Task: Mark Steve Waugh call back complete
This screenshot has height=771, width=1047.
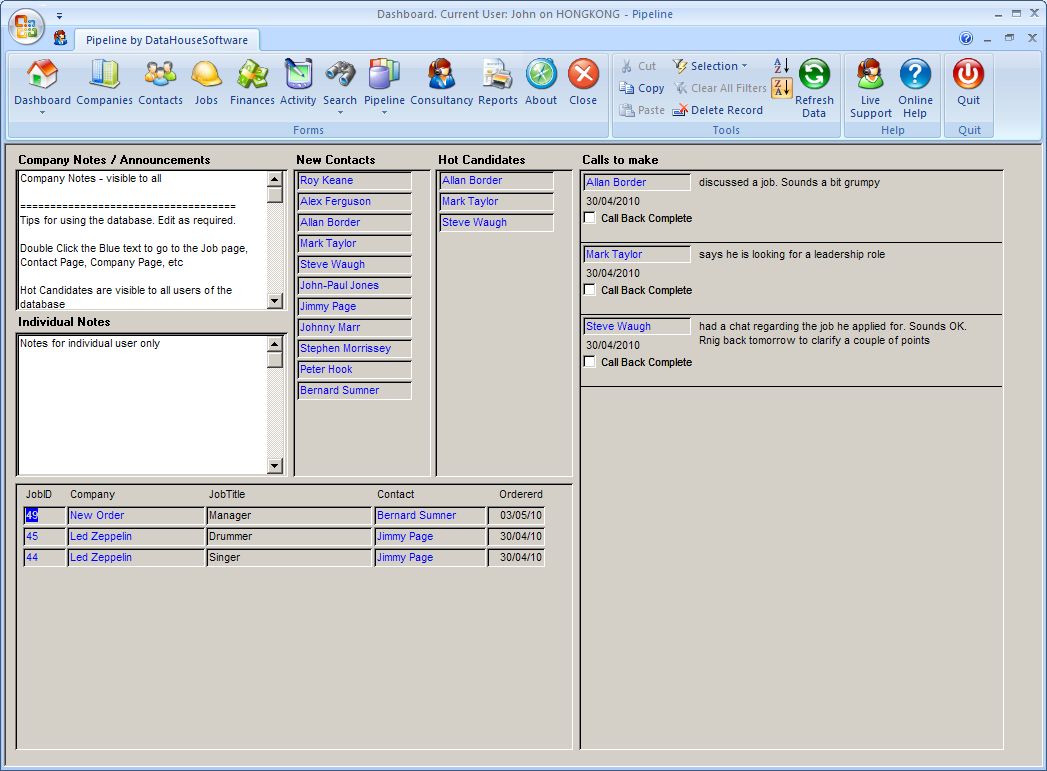Action: 590,362
